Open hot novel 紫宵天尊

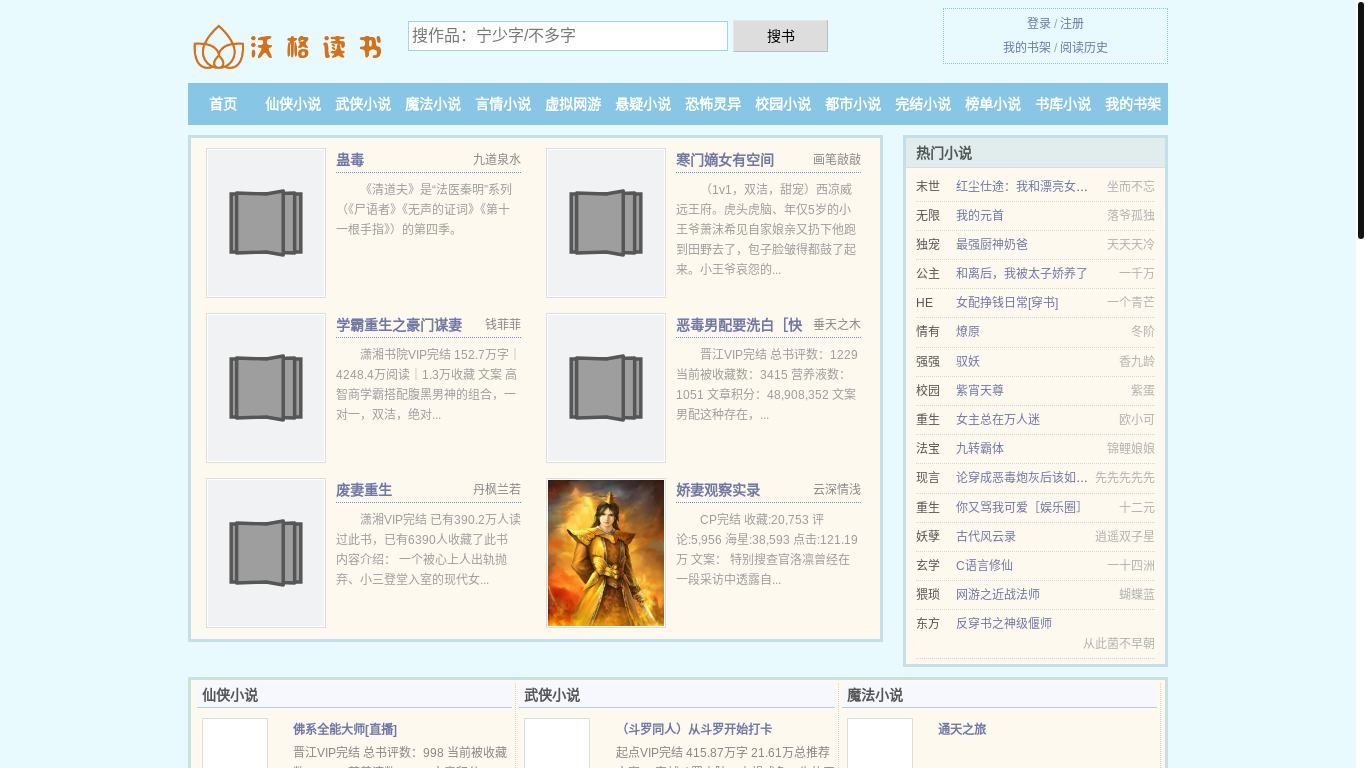pyautogui.click(x=980, y=390)
